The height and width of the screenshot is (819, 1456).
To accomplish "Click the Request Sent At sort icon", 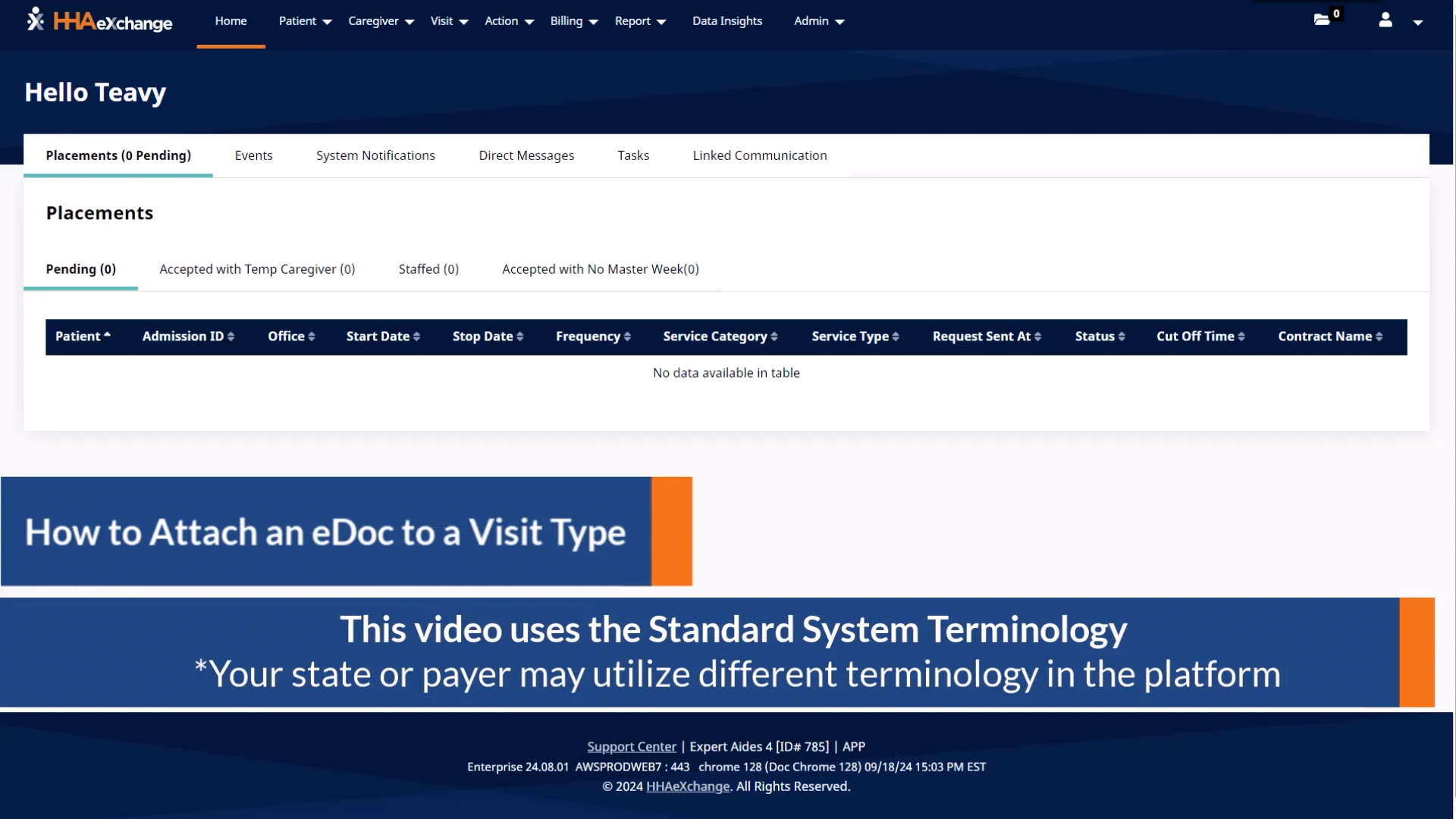I will click(x=1037, y=336).
